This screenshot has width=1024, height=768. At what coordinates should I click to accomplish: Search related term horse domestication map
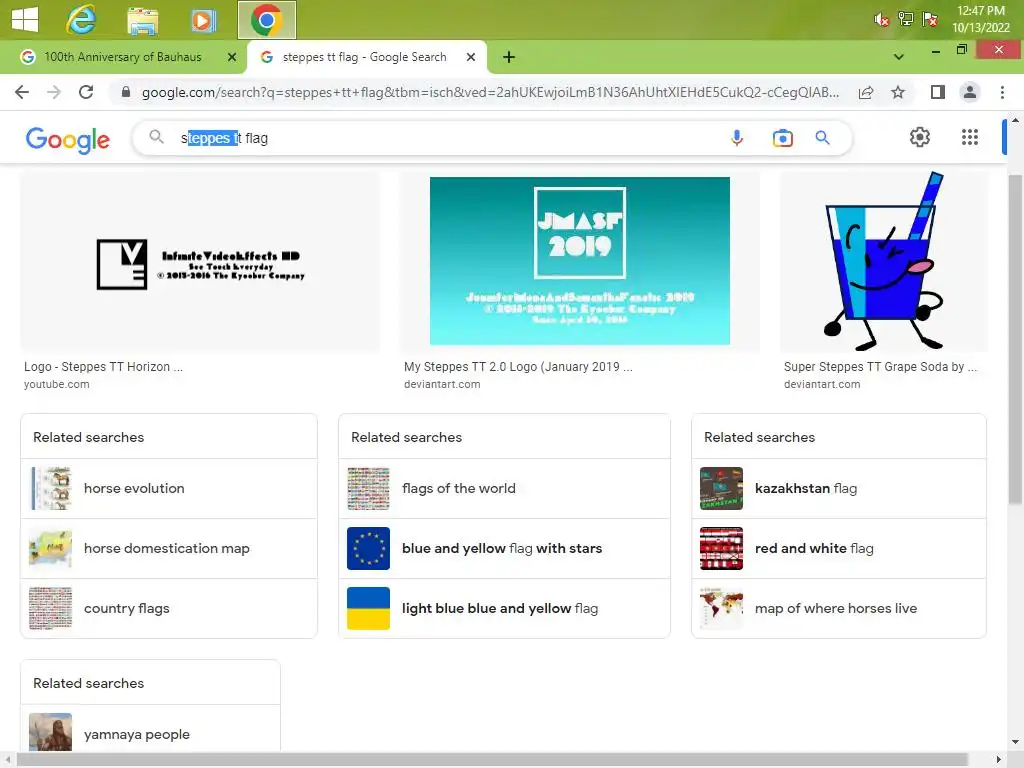[x=169, y=549]
